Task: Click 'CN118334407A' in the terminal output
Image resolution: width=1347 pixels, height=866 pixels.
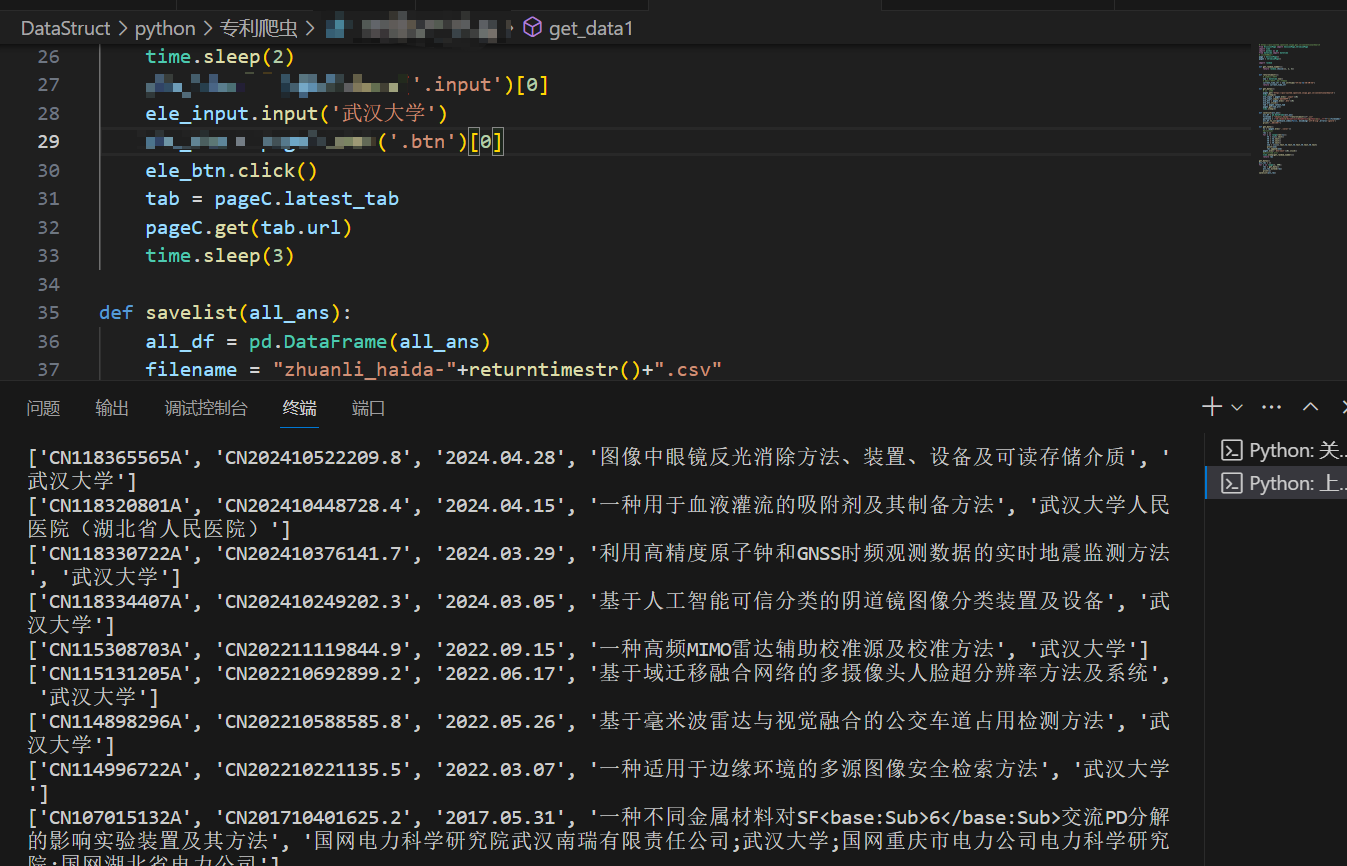Action: tap(117, 601)
